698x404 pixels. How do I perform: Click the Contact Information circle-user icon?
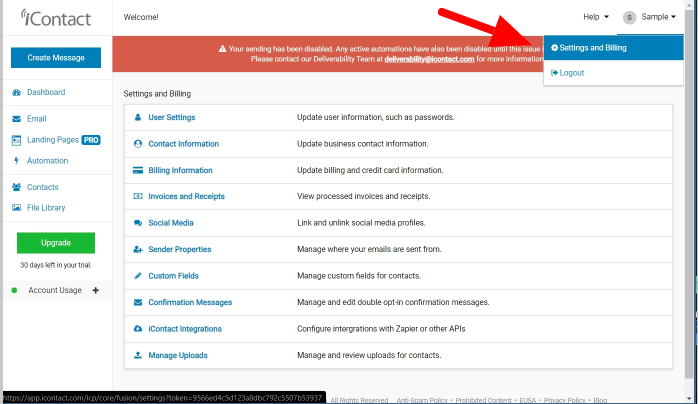[138, 144]
